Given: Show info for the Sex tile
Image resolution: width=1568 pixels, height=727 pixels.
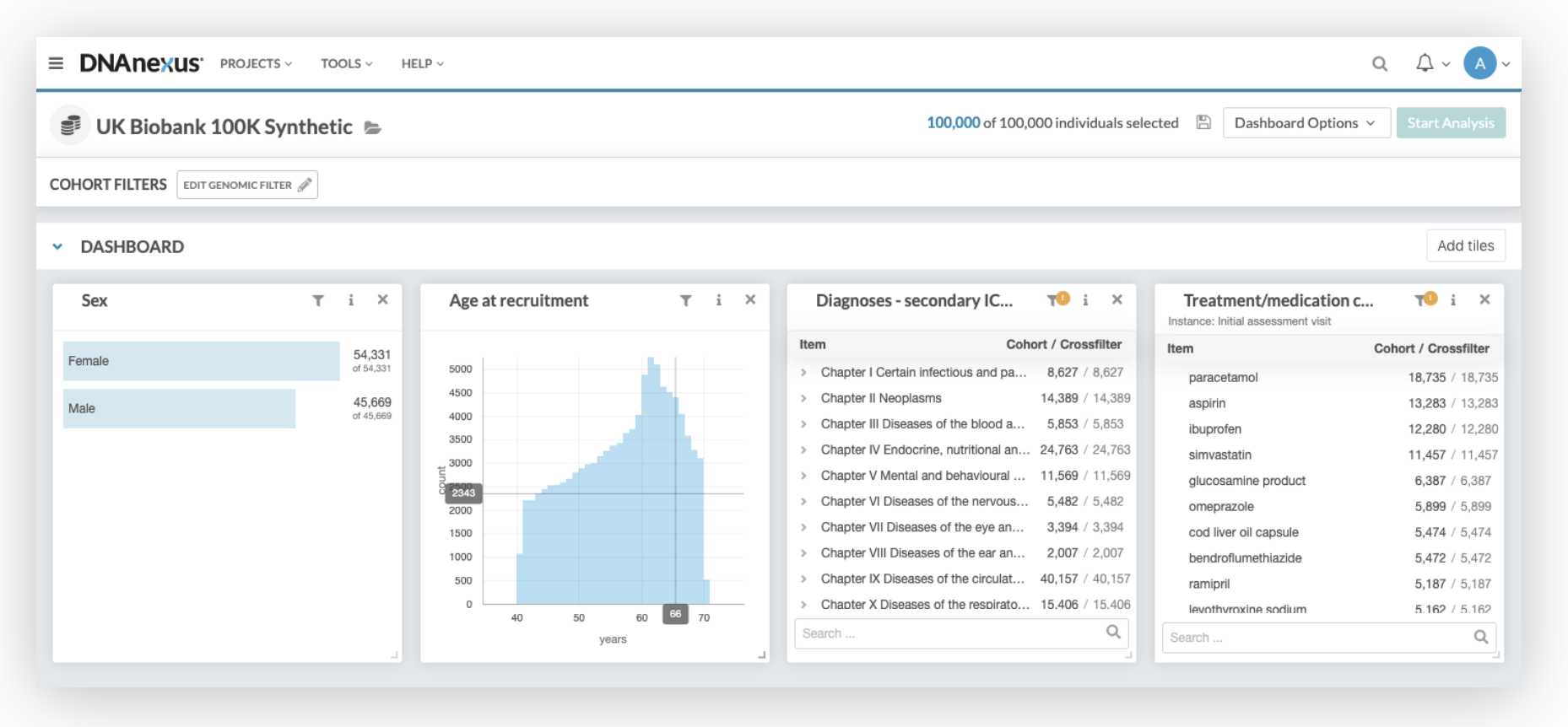Looking at the screenshot, I should point(351,300).
